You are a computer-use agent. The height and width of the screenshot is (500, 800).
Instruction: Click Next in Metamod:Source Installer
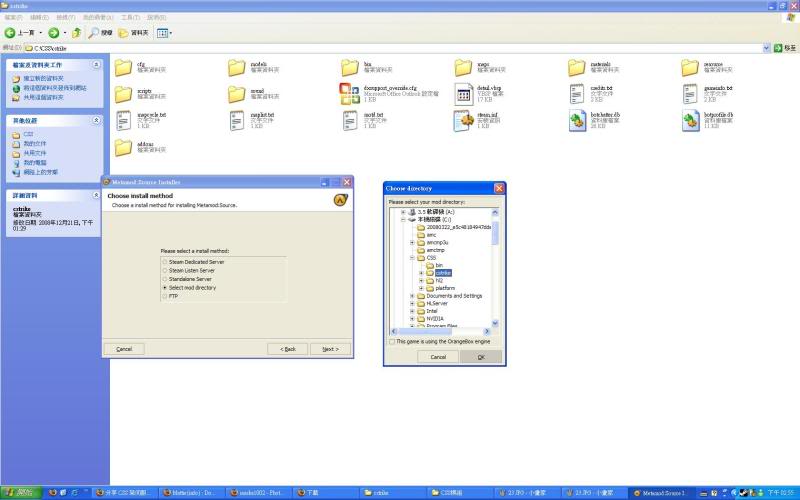coord(330,349)
